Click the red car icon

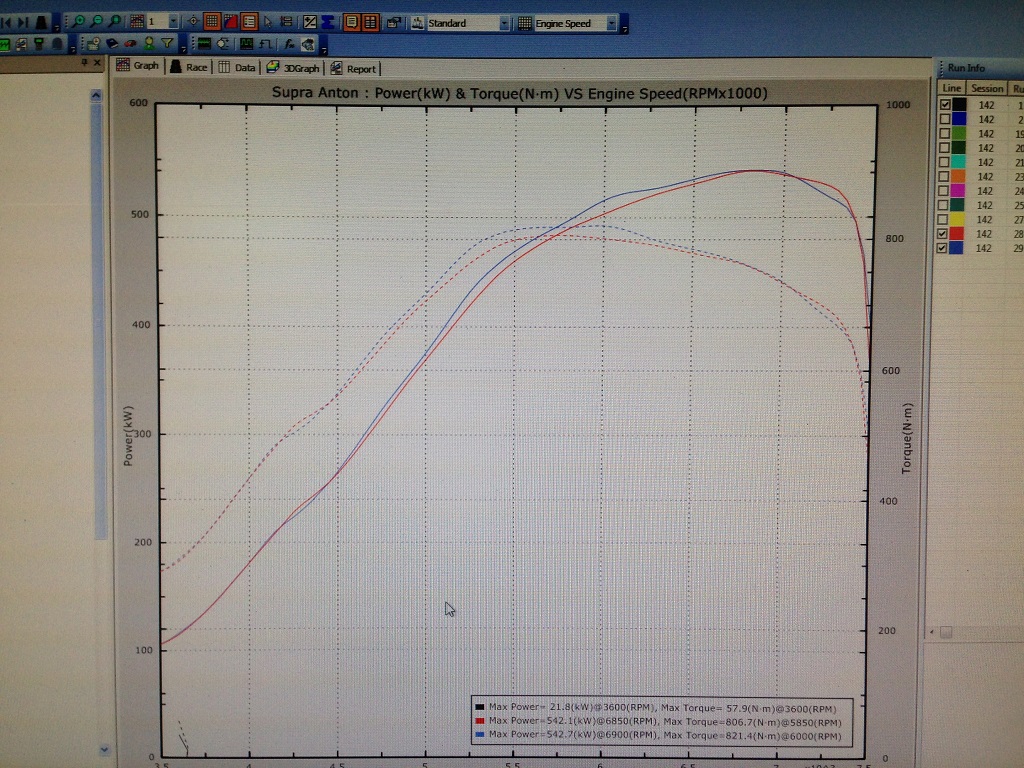point(130,44)
